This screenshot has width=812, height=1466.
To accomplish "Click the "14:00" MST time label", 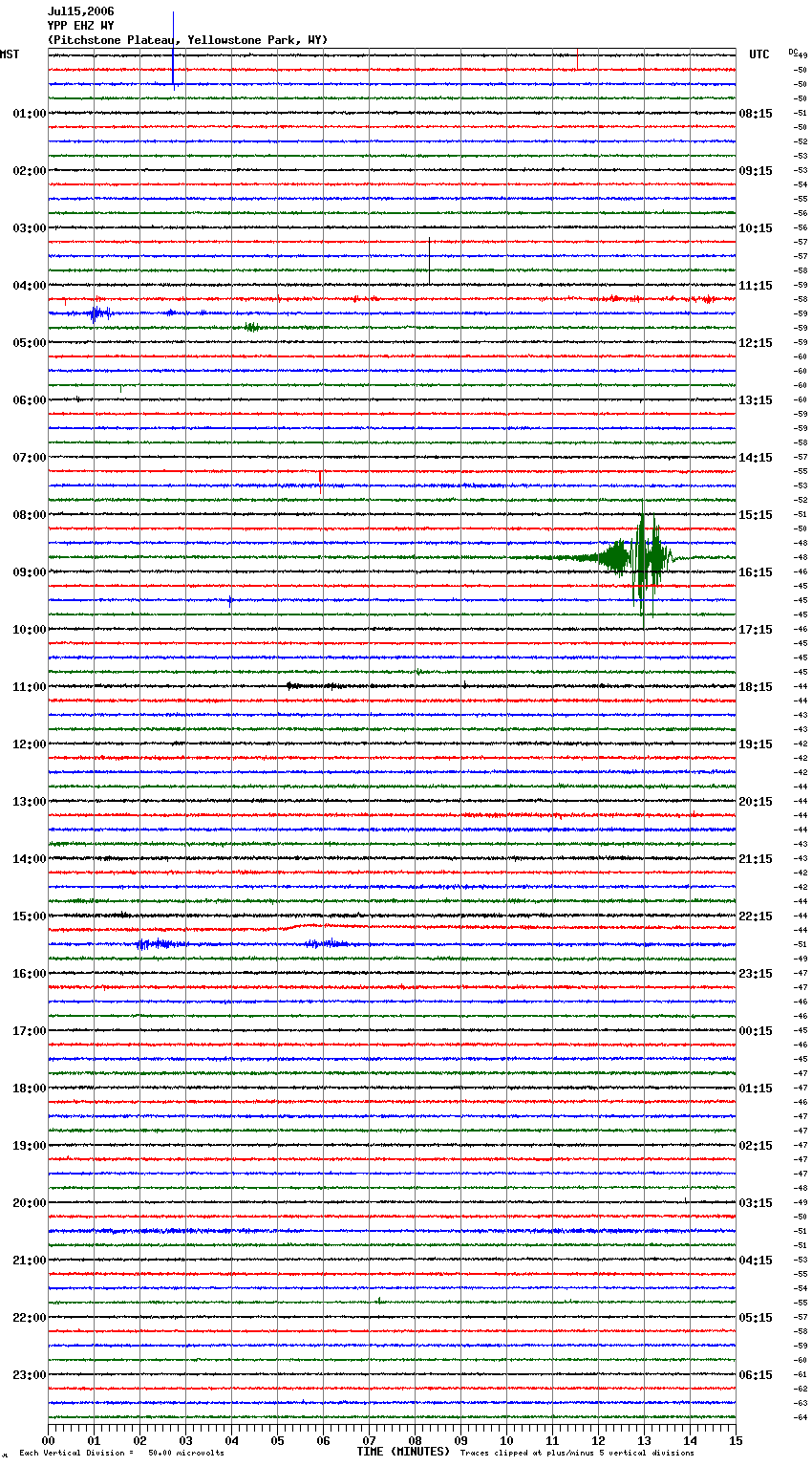I will click(x=30, y=859).
